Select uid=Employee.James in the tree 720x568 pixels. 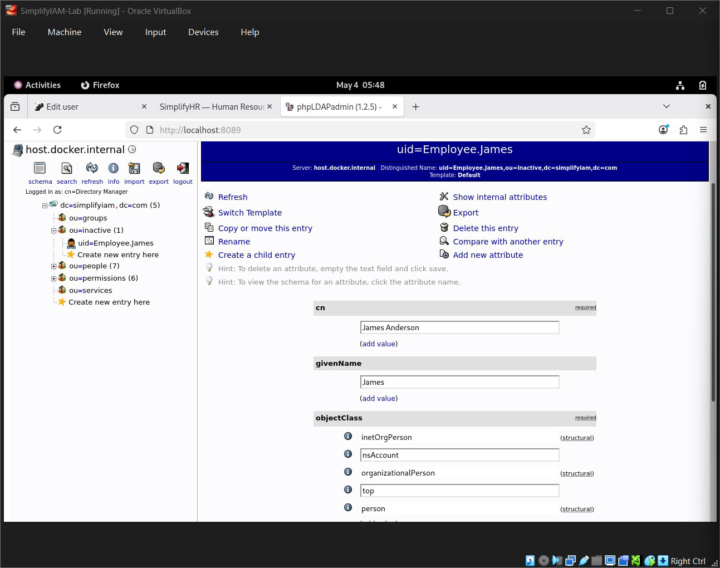tap(115, 243)
